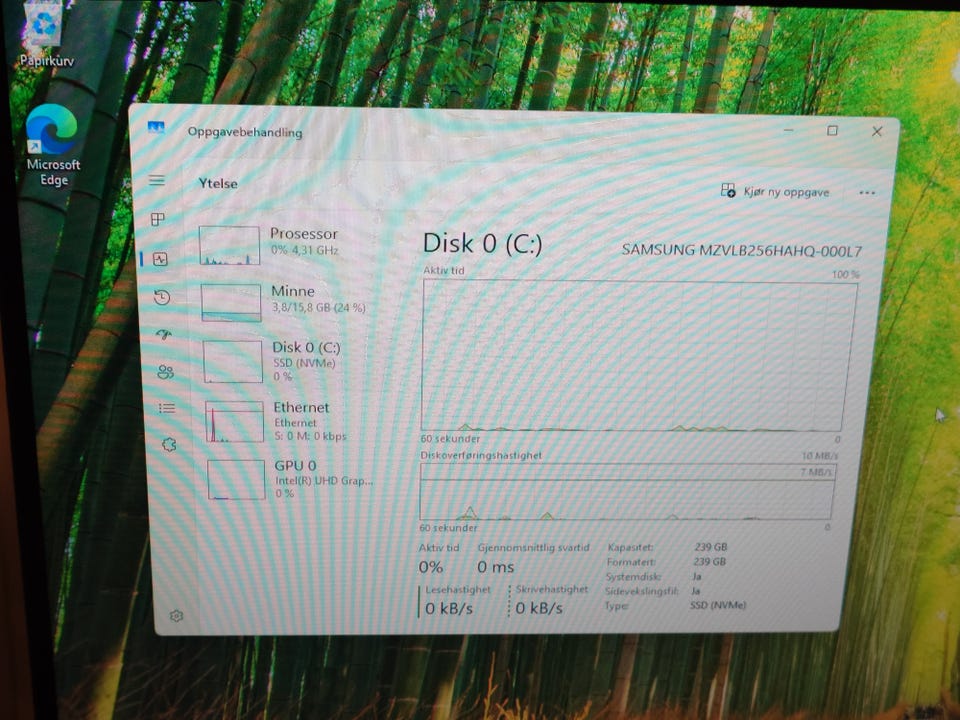Image resolution: width=960 pixels, height=720 pixels.
Task: Click the Ytelse page heading
Action: pyautogui.click(x=218, y=183)
